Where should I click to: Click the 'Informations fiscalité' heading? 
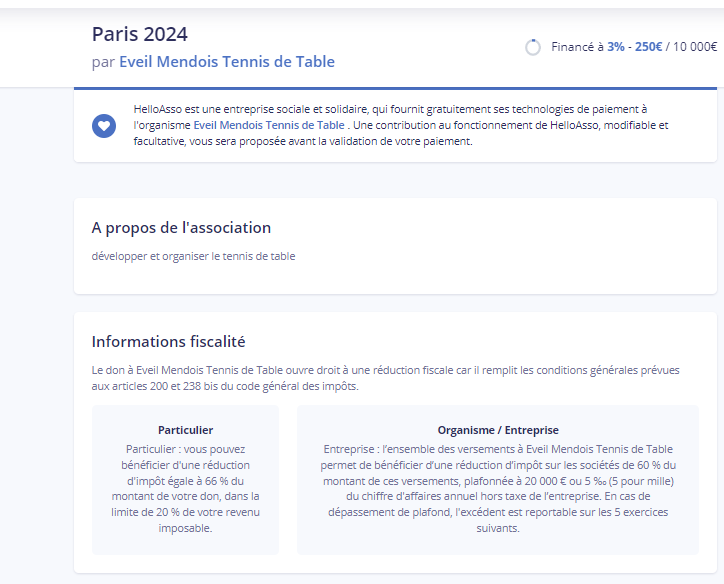pos(168,342)
